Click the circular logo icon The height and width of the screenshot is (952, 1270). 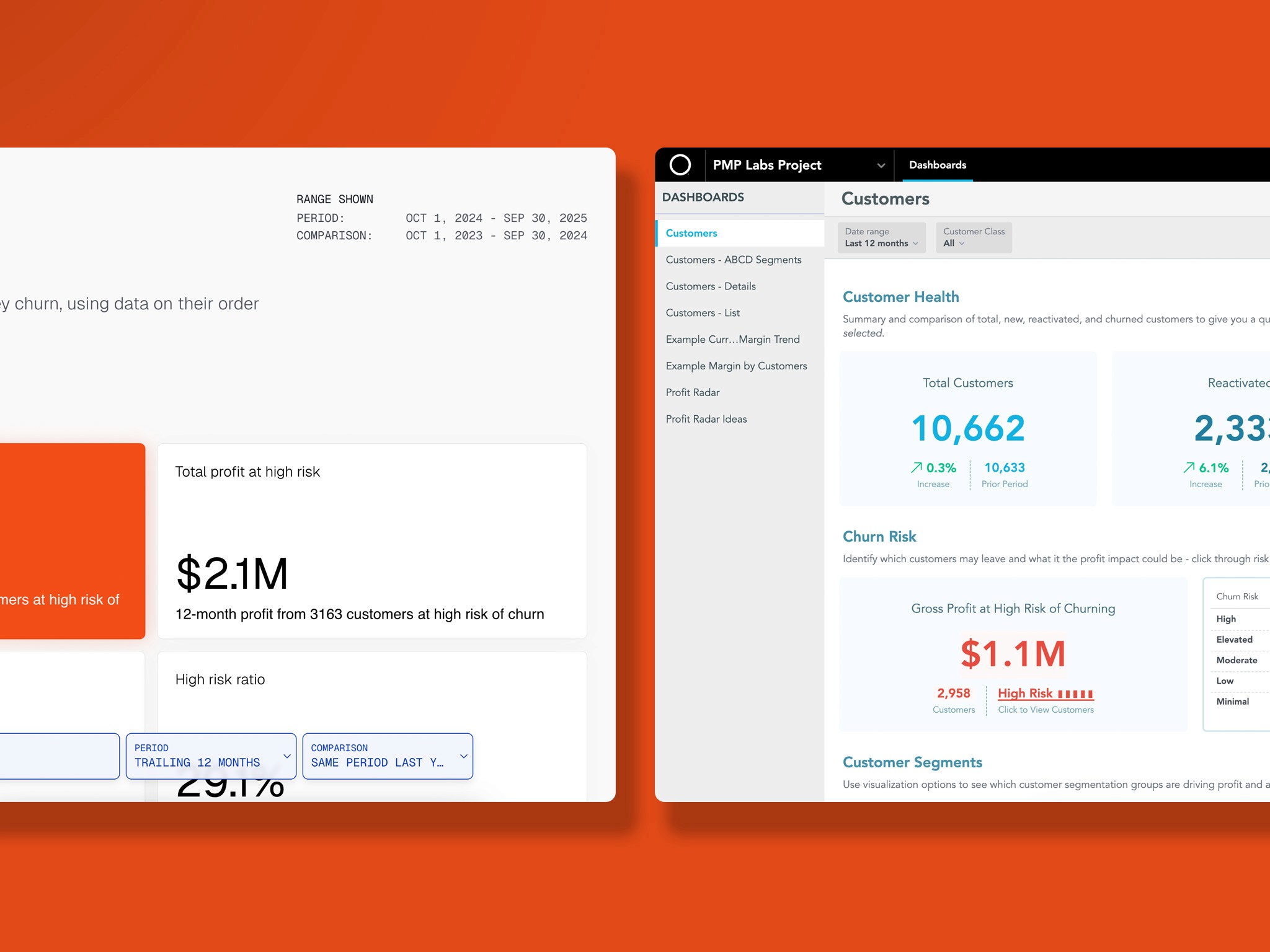click(x=680, y=165)
